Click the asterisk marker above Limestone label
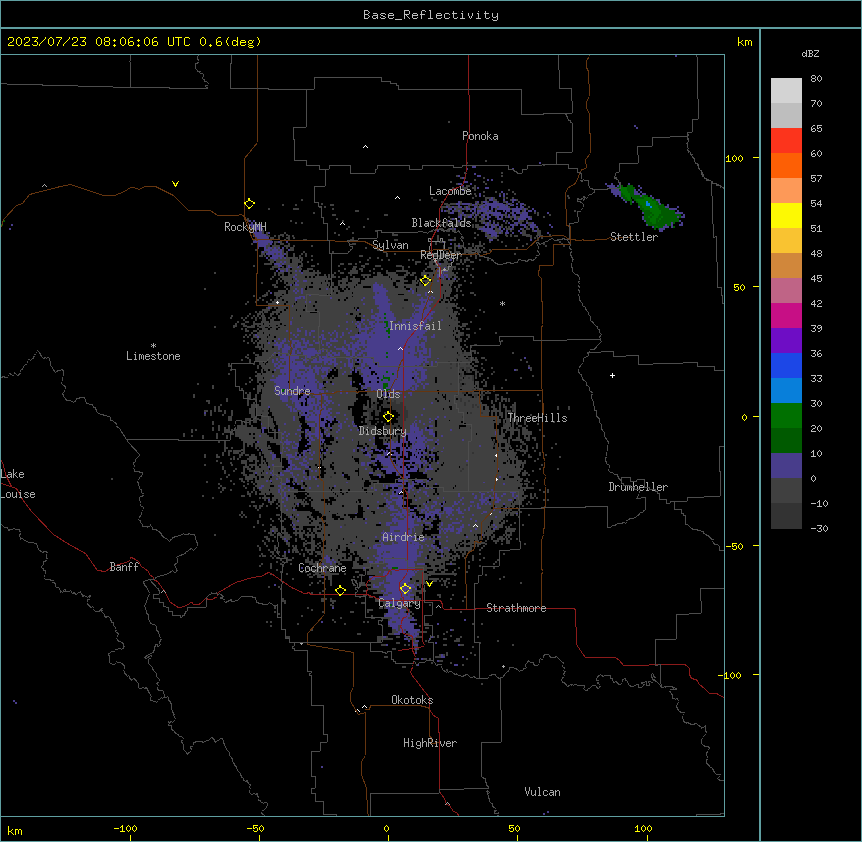The image size is (862, 842). coord(153,346)
